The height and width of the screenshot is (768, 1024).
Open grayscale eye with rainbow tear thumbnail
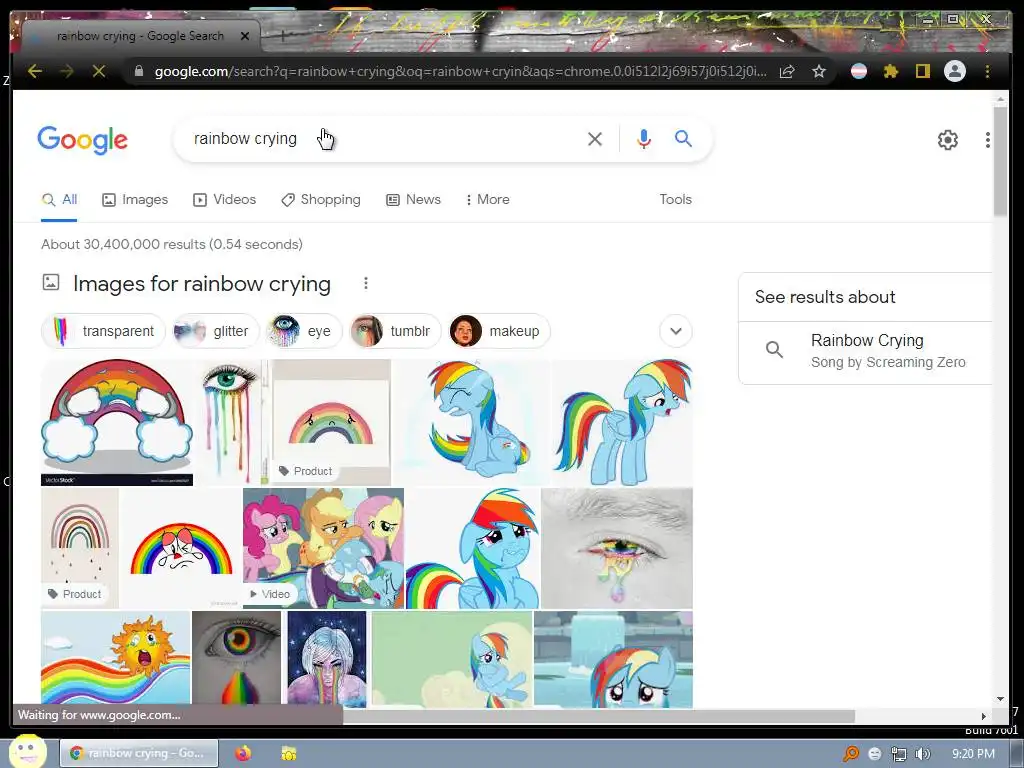click(236, 658)
